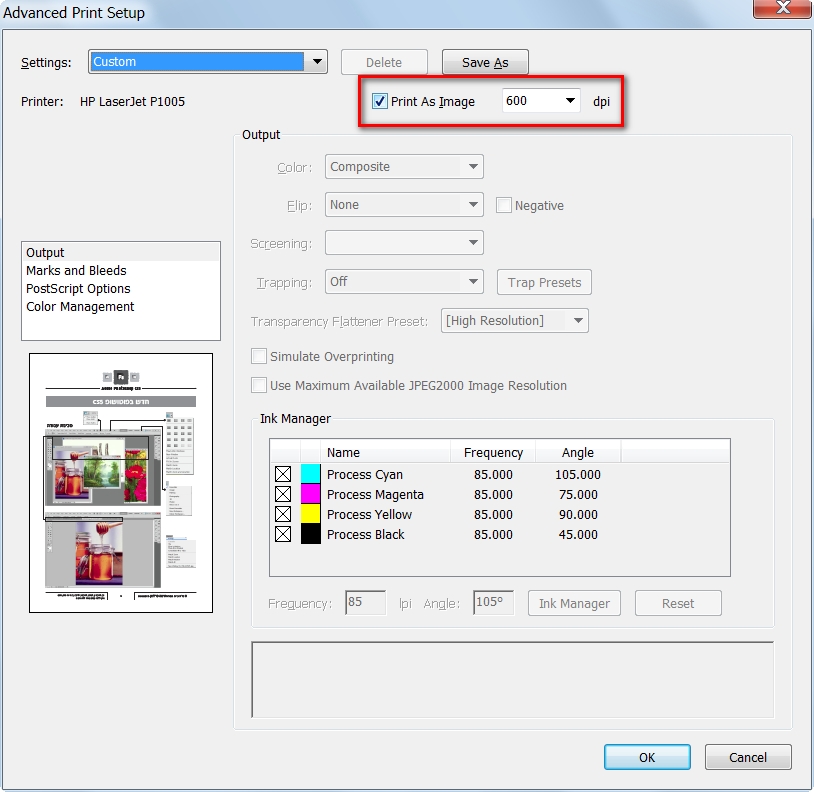The width and height of the screenshot is (814, 792).
Task: Click the Angle input field
Action: (493, 603)
